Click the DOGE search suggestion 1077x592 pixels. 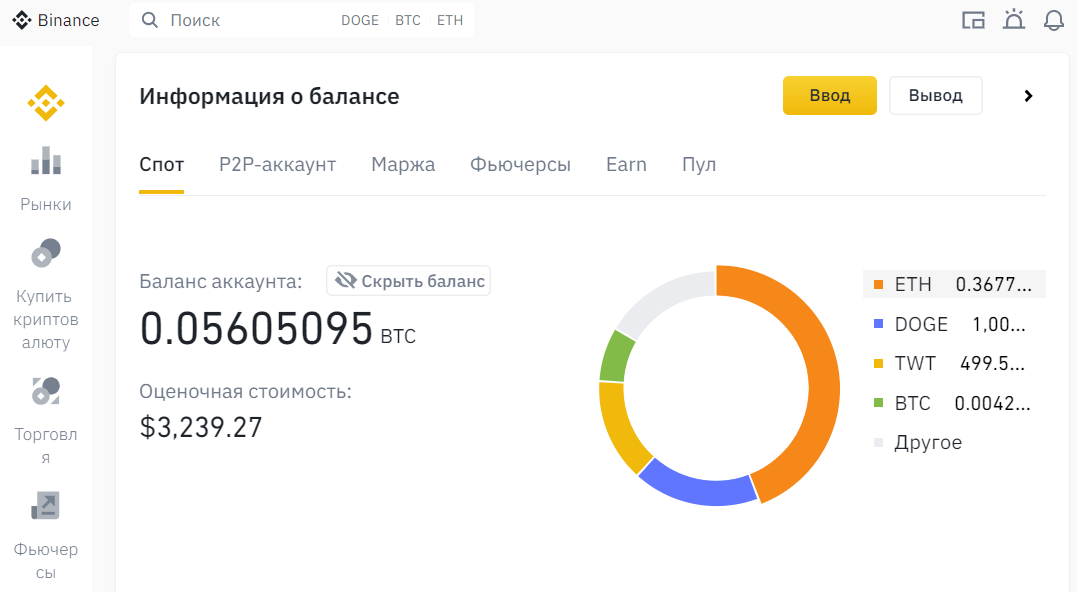click(360, 21)
